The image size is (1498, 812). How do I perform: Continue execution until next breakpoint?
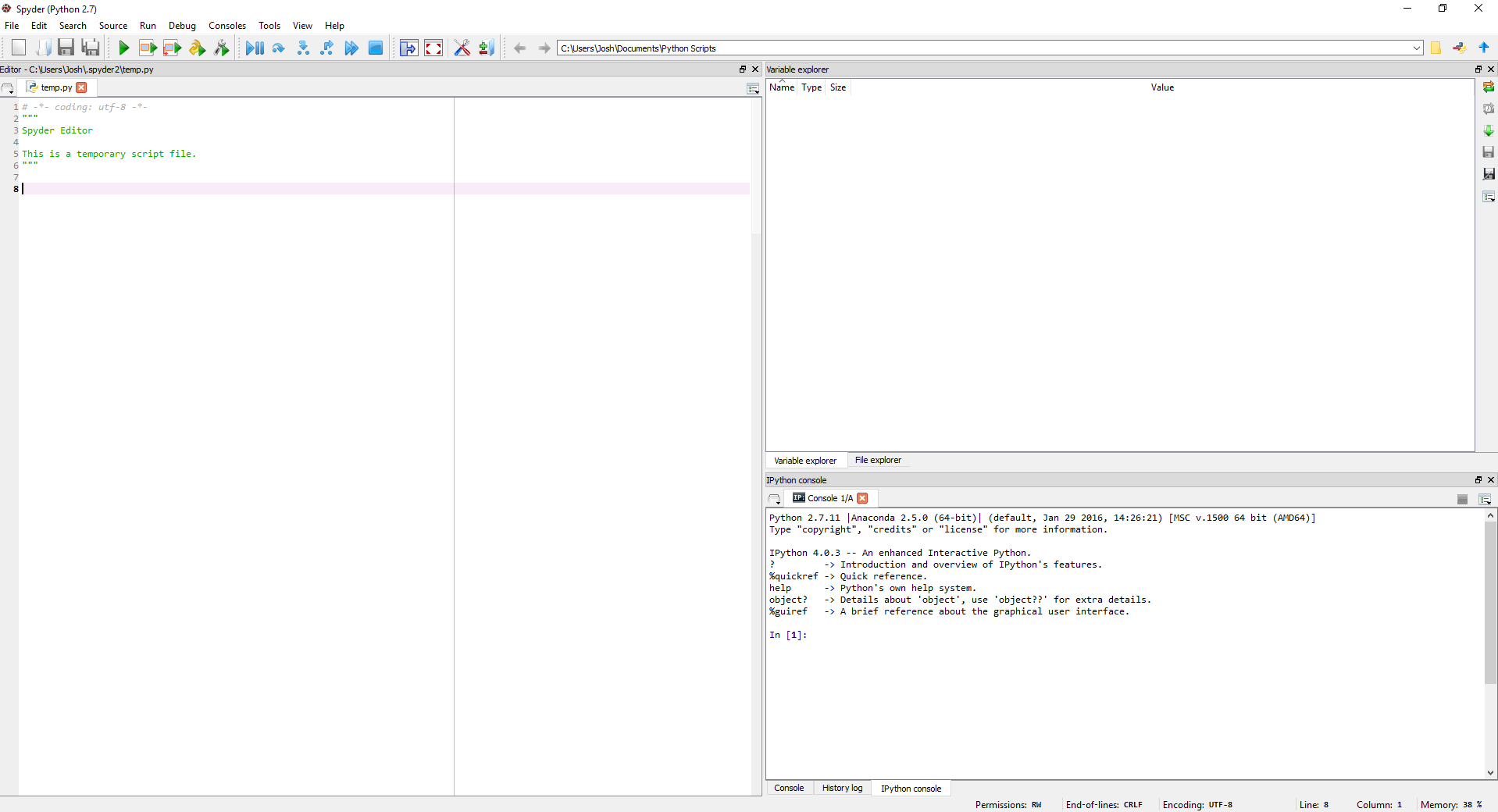click(351, 48)
